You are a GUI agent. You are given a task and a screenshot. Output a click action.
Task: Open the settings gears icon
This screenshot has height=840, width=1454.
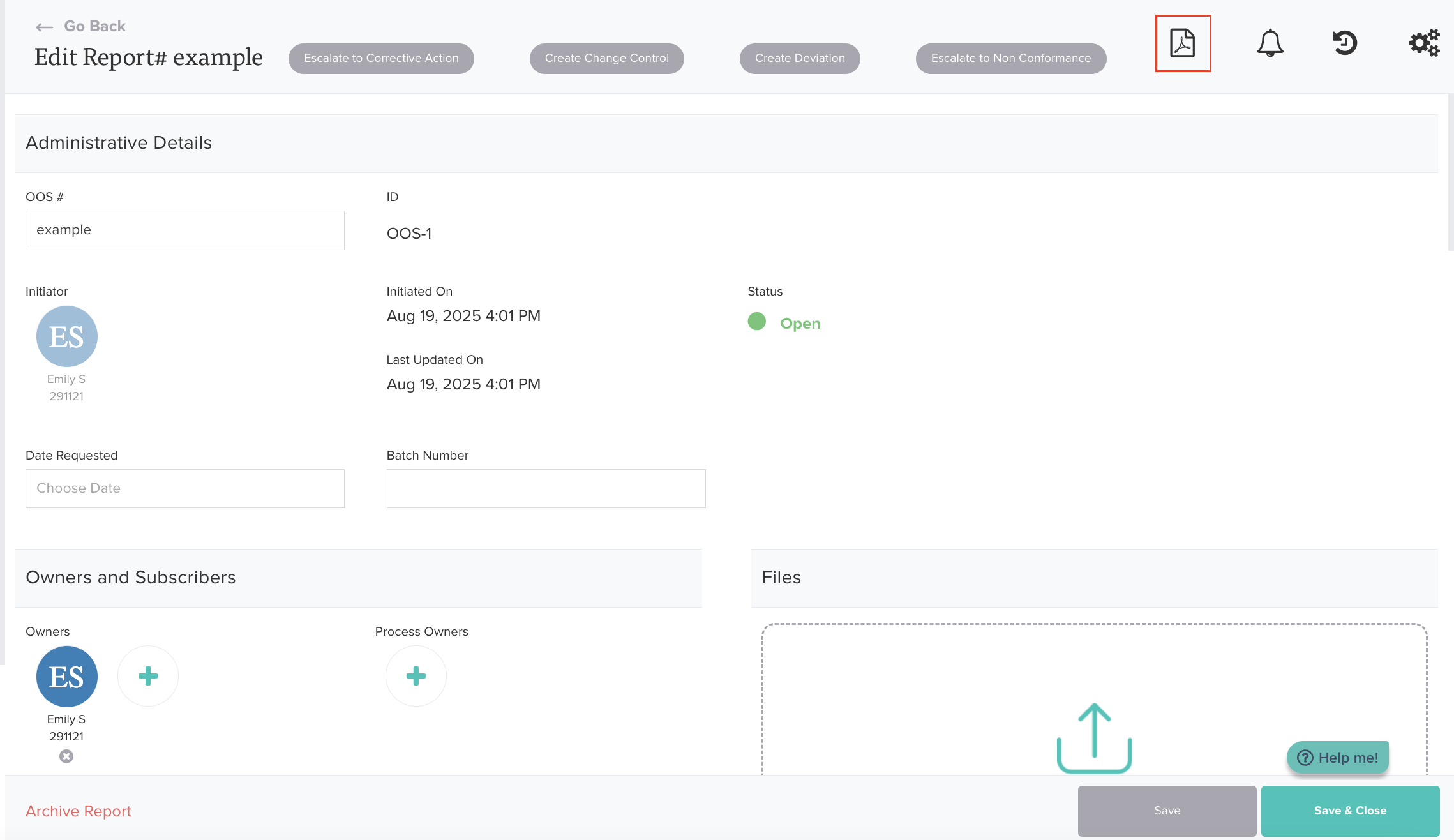(1424, 43)
